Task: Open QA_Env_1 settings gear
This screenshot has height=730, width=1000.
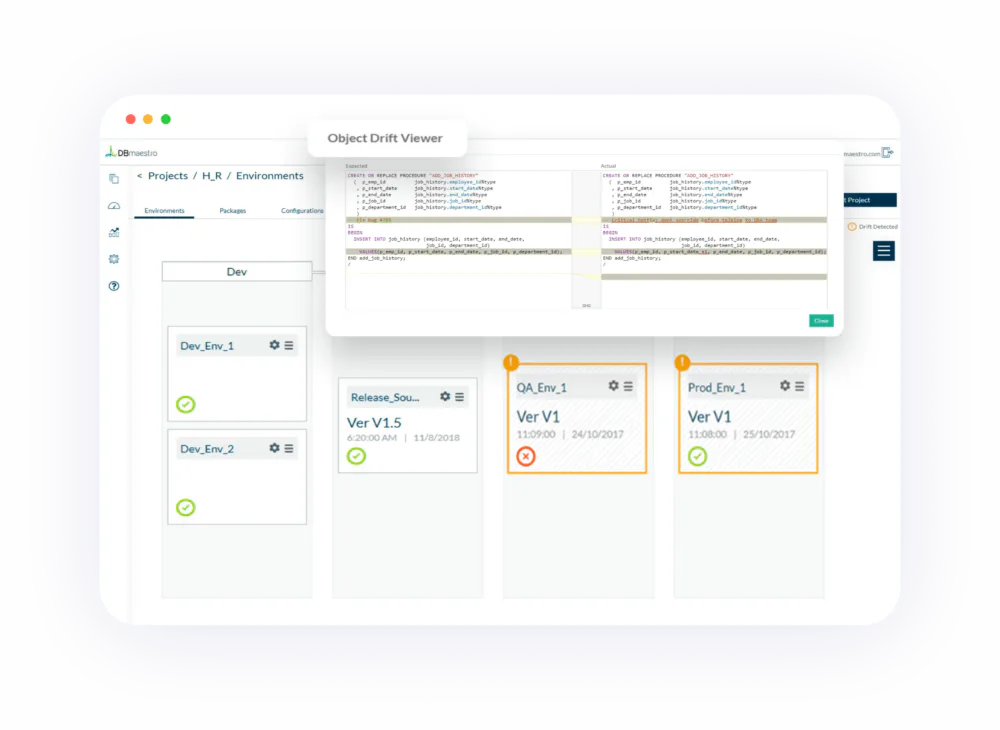Action: pos(614,386)
